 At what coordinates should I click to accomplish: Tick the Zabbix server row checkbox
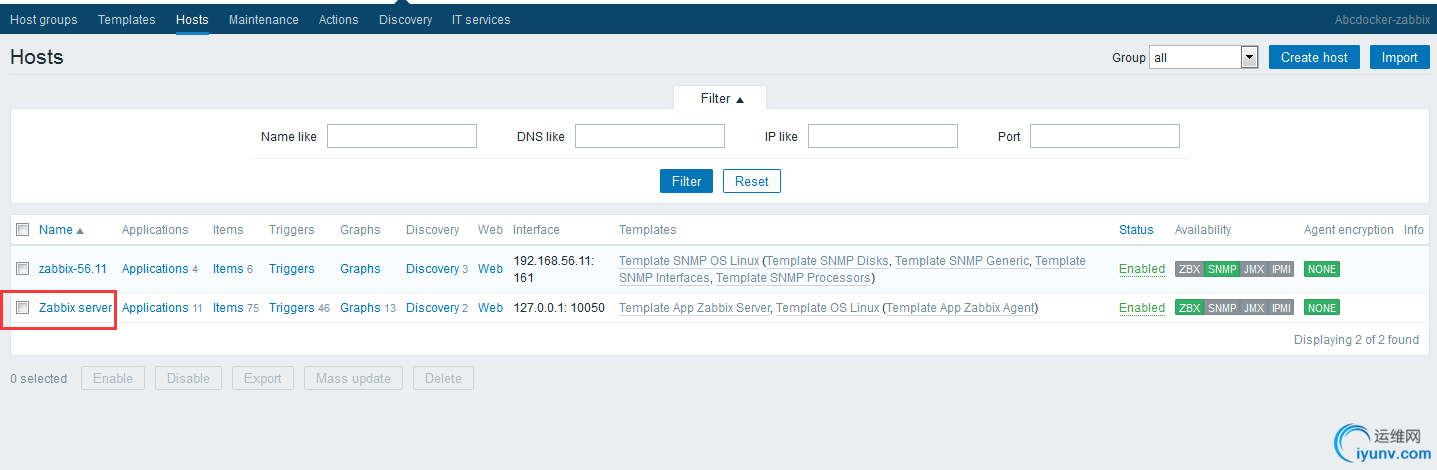23,308
